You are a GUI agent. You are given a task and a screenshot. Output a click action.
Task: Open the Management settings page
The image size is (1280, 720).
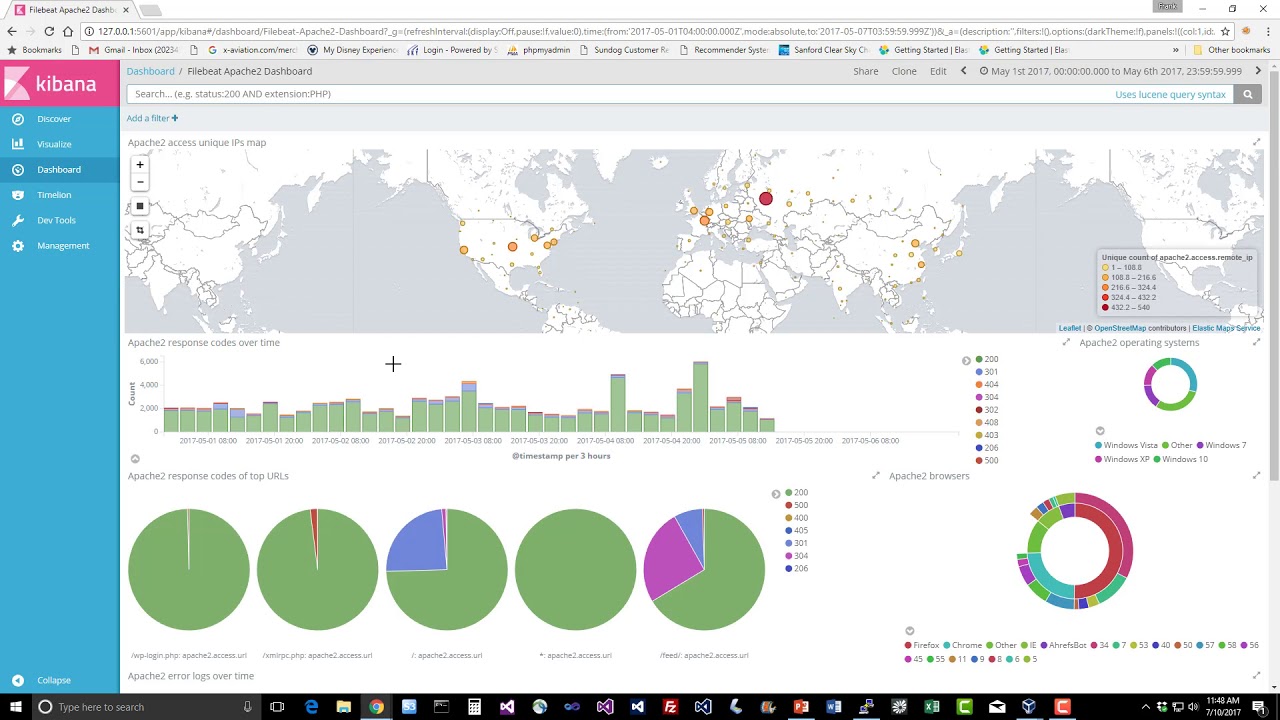click(x=59, y=245)
